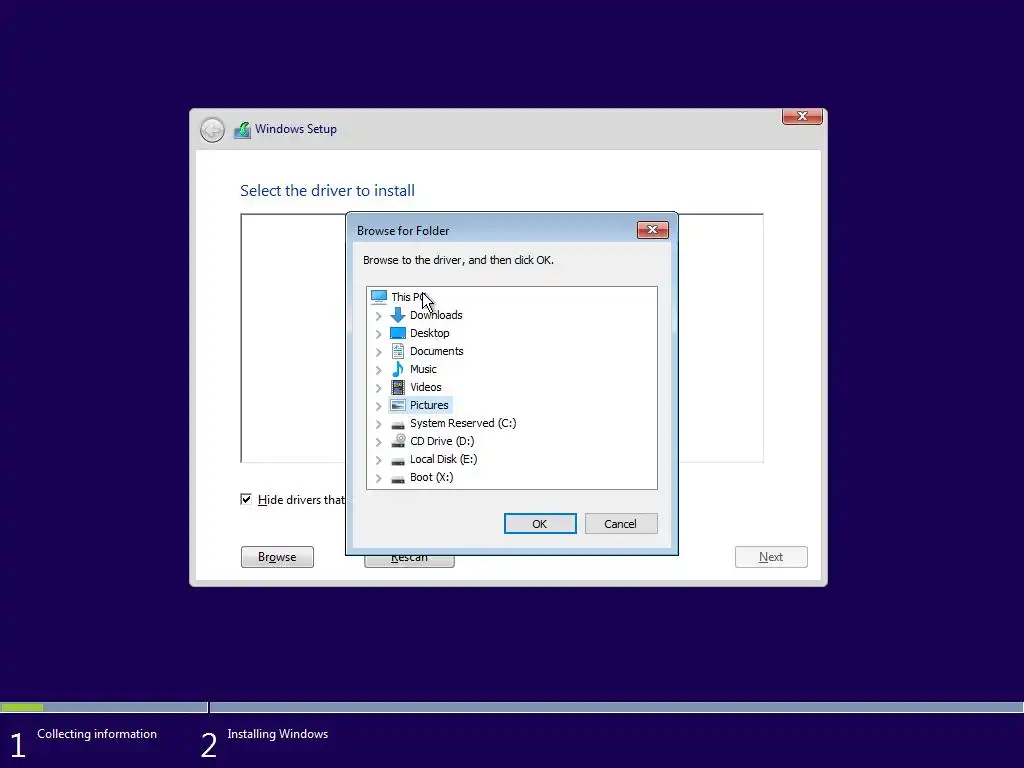1024x768 pixels.
Task: Expand the Music folder node
Action: [378, 370]
